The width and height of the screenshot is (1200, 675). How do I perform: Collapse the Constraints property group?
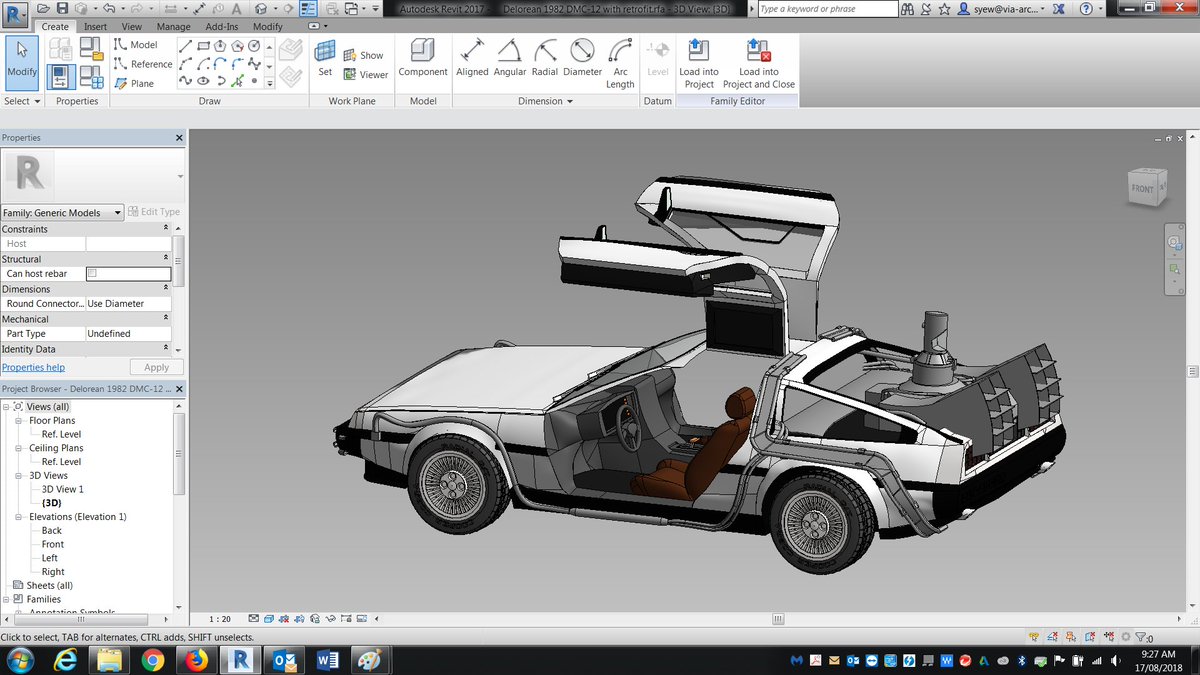coord(165,229)
